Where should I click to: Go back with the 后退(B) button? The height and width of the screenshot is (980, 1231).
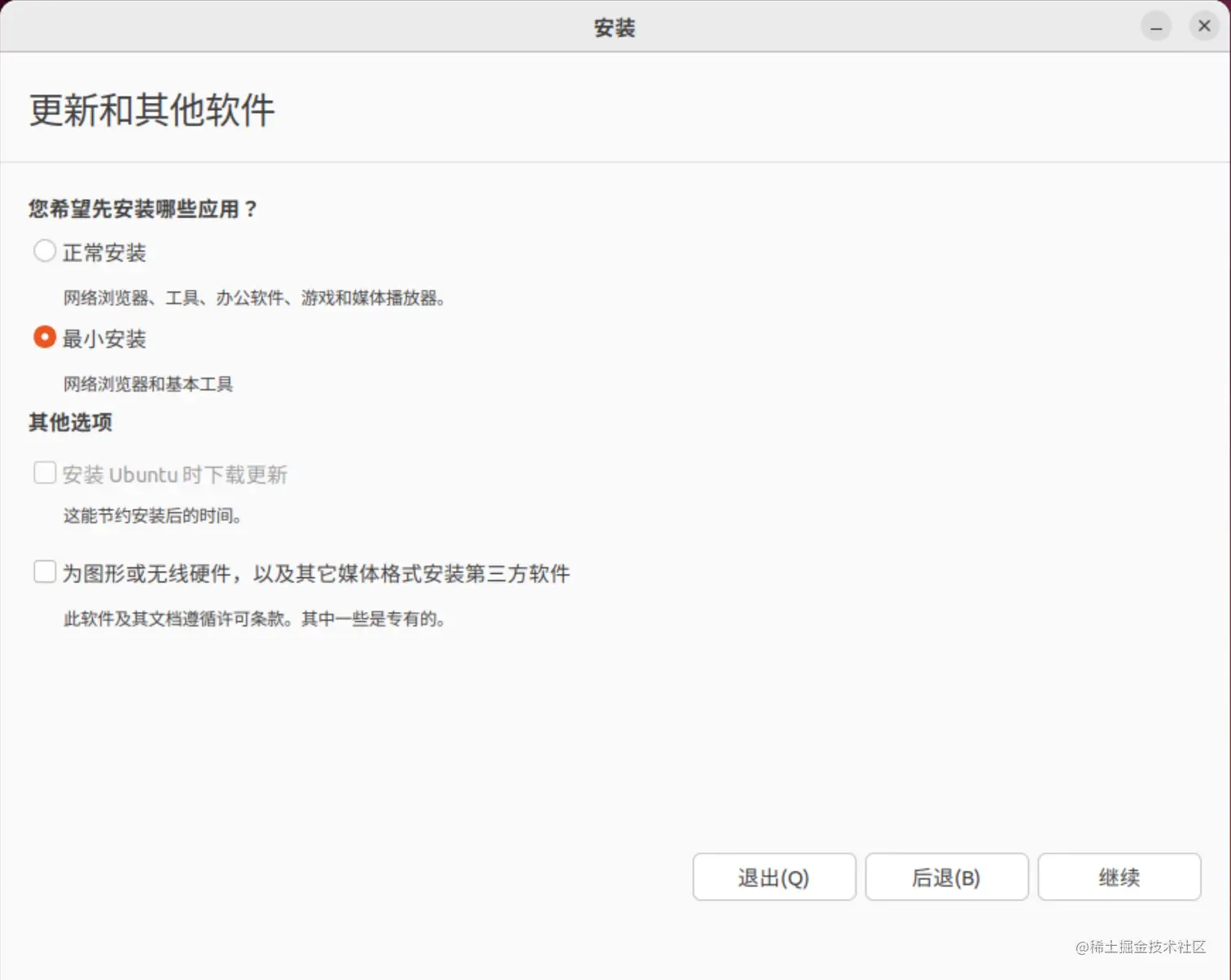947,877
